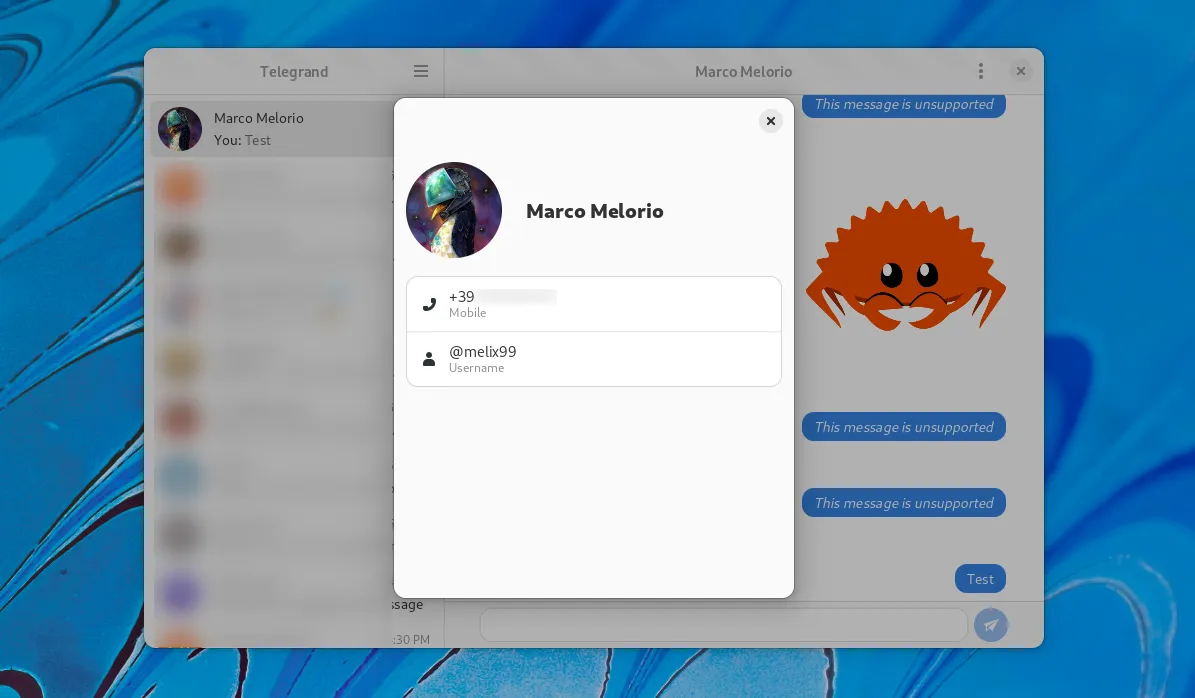The width and height of the screenshot is (1195, 698).
Task: Close the Marco Melorio profile dialog
Action: 770,121
